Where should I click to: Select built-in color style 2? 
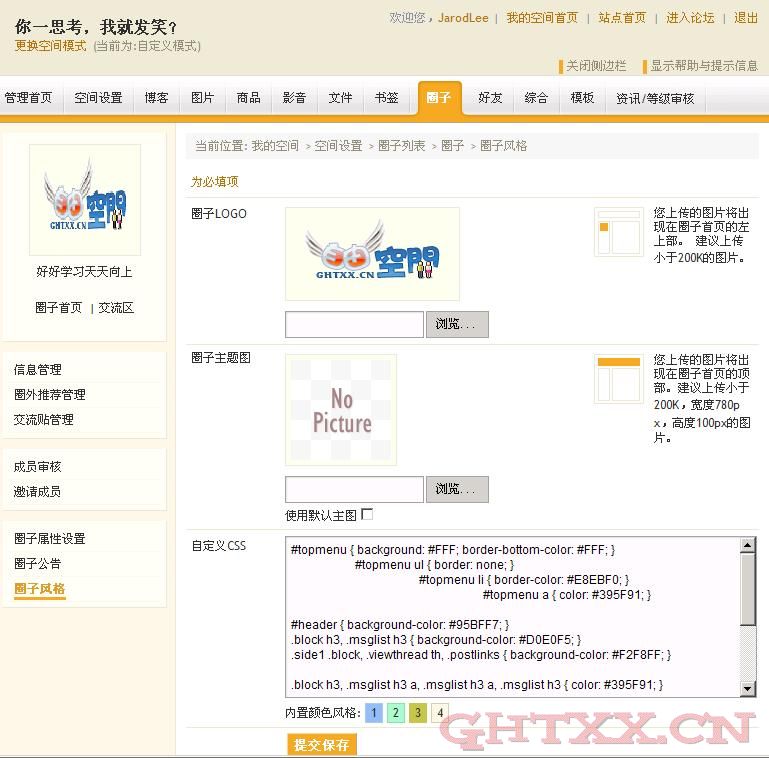395,713
